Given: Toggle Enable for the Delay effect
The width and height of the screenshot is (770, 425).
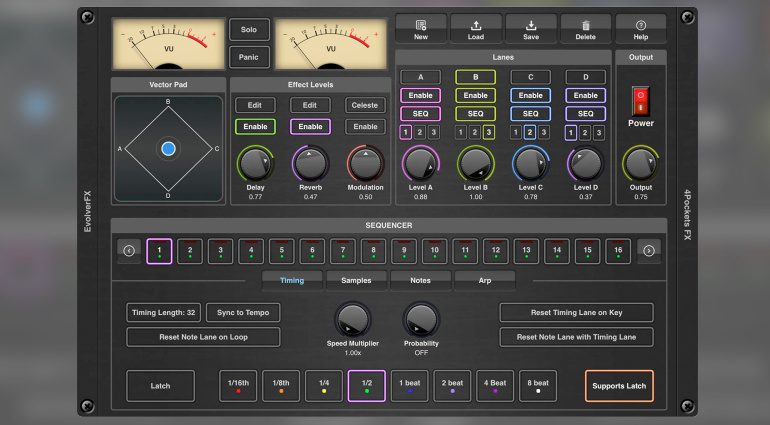Looking at the screenshot, I should (255, 127).
